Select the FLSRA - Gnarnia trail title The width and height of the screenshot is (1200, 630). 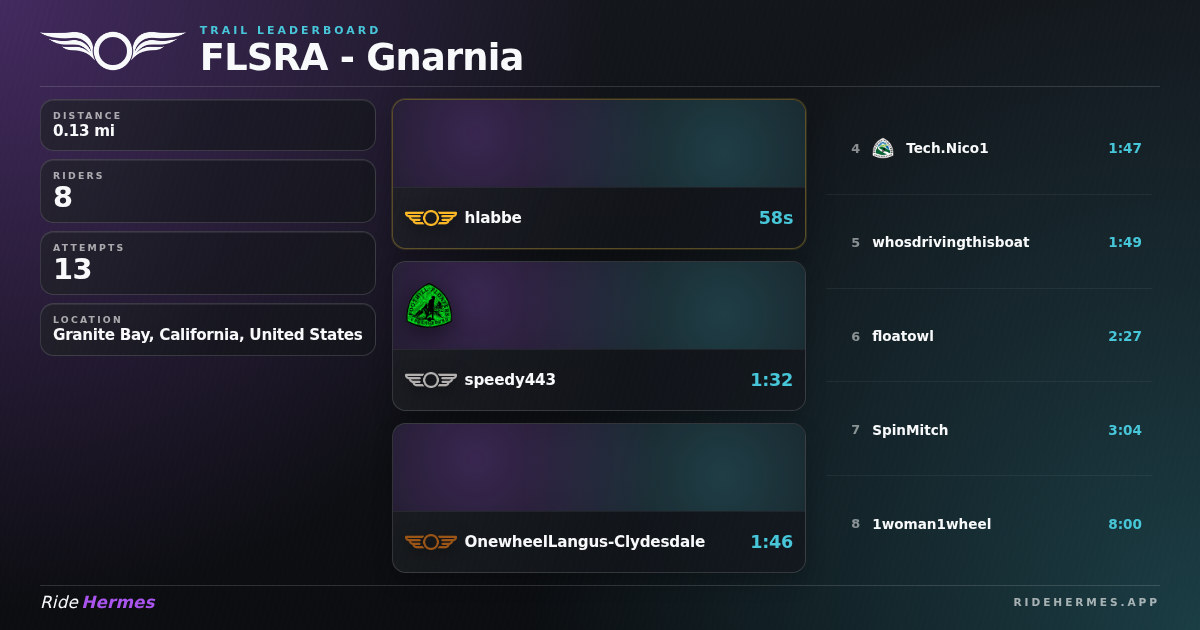(362, 57)
